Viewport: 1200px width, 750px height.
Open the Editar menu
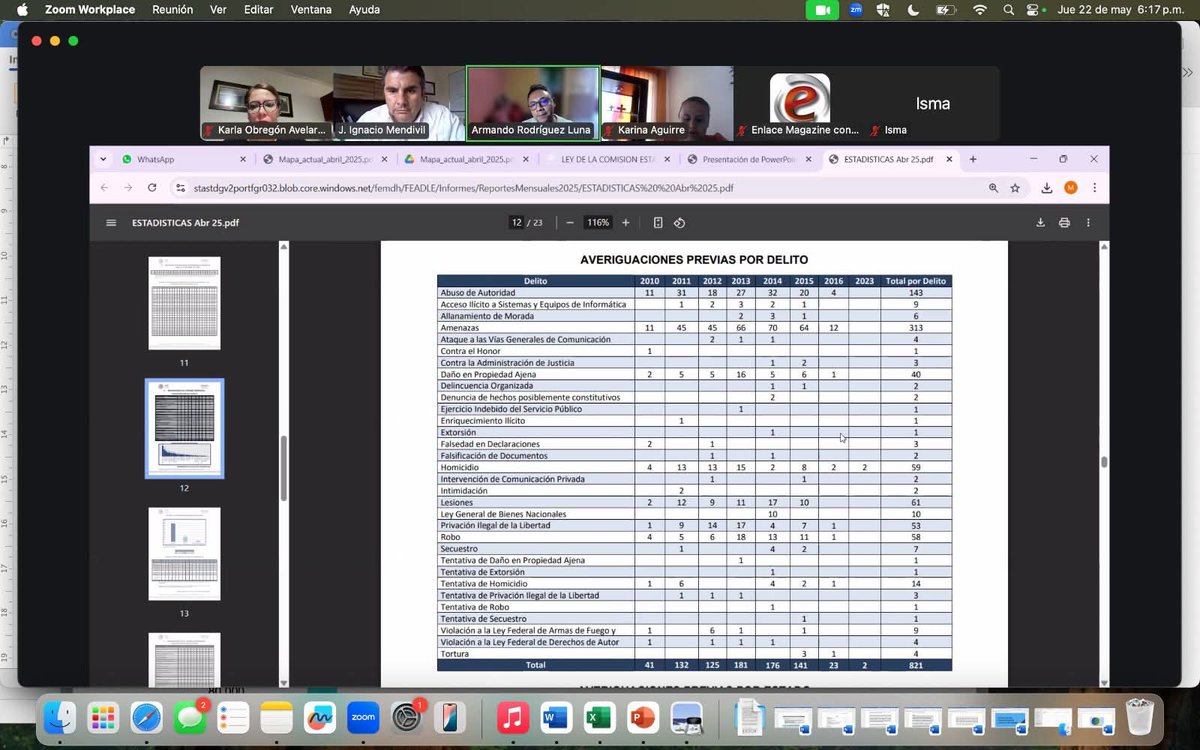coord(259,10)
